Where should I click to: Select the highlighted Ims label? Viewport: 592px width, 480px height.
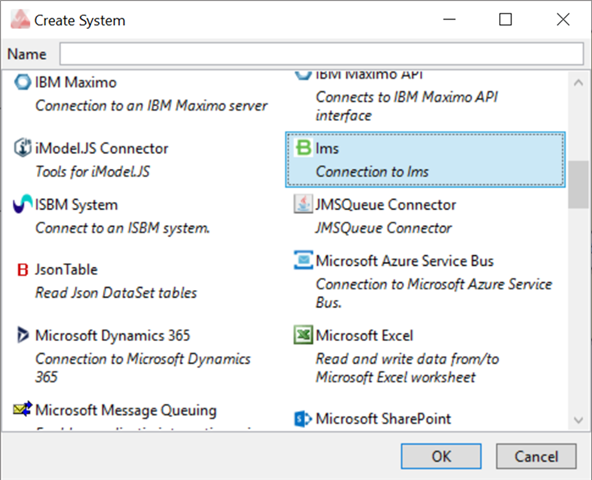(327, 148)
